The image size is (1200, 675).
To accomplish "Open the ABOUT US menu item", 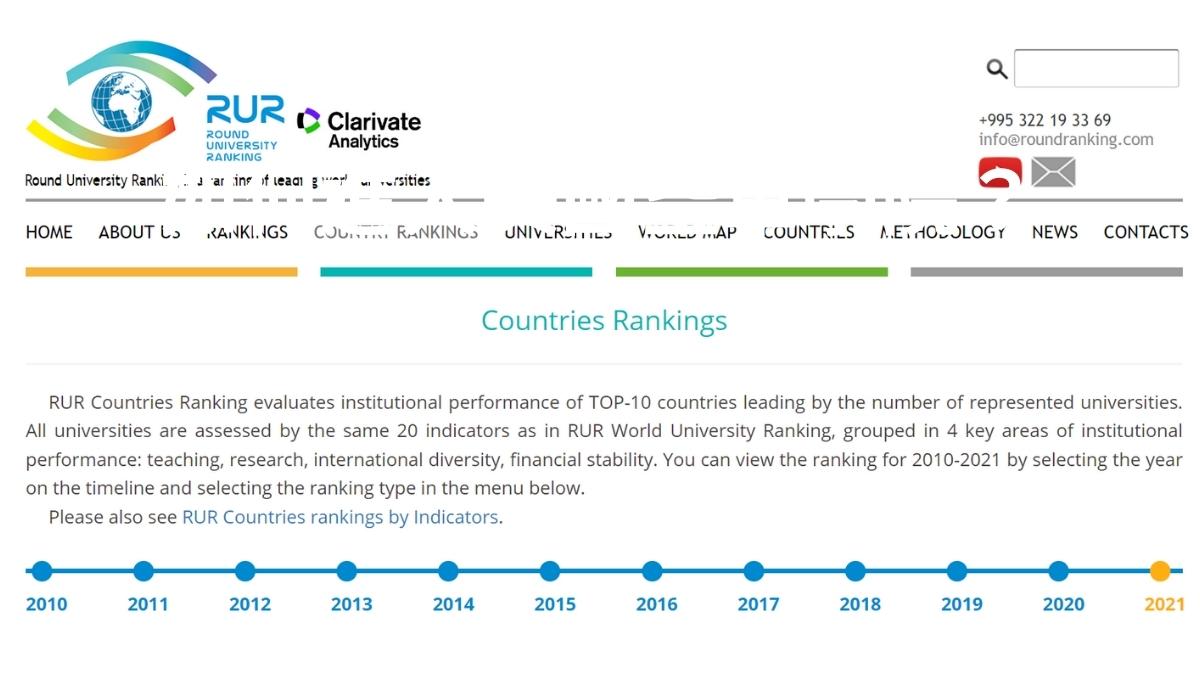I will click(x=140, y=232).
